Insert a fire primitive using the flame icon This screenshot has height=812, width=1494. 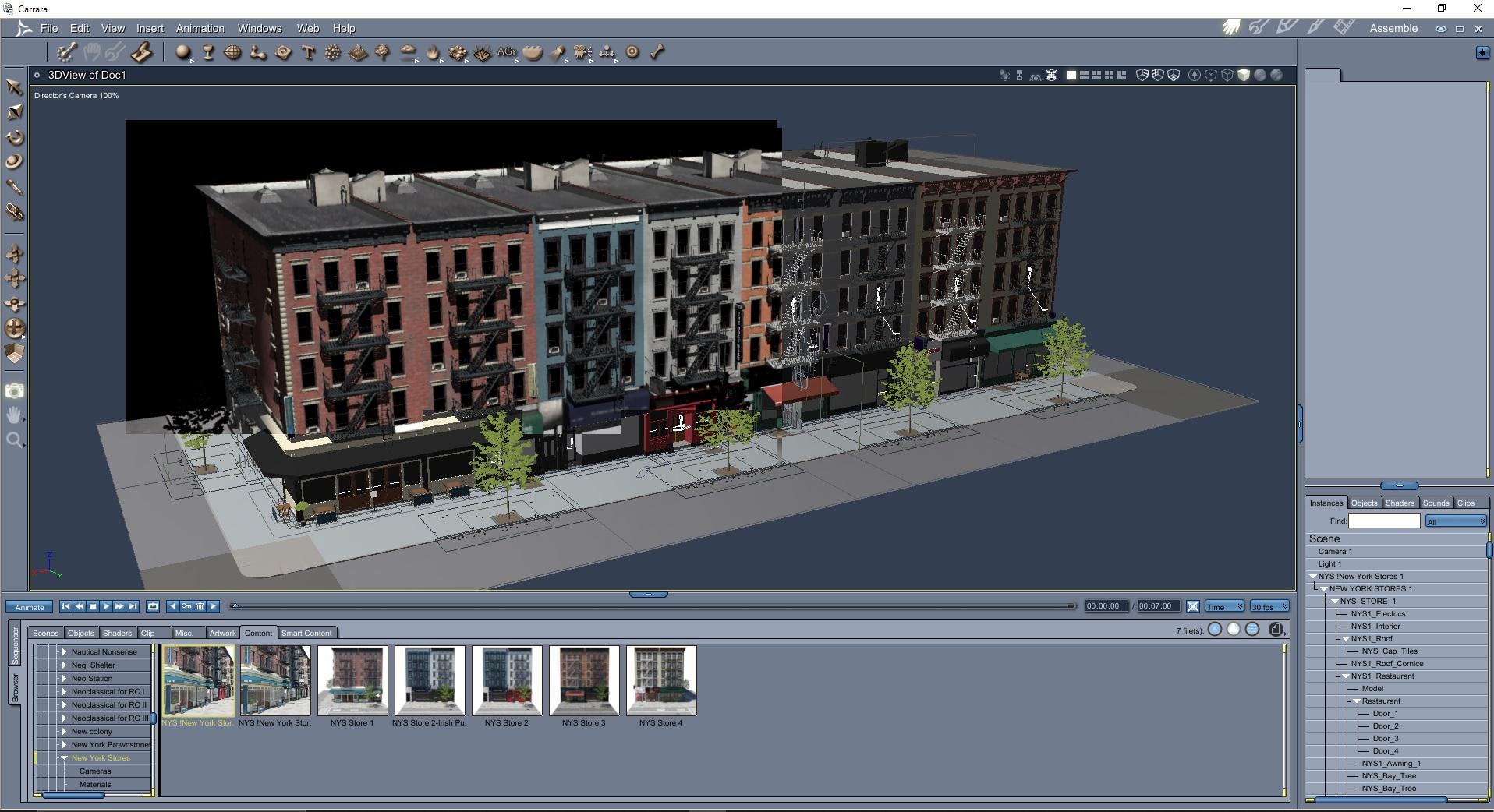pos(433,52)
